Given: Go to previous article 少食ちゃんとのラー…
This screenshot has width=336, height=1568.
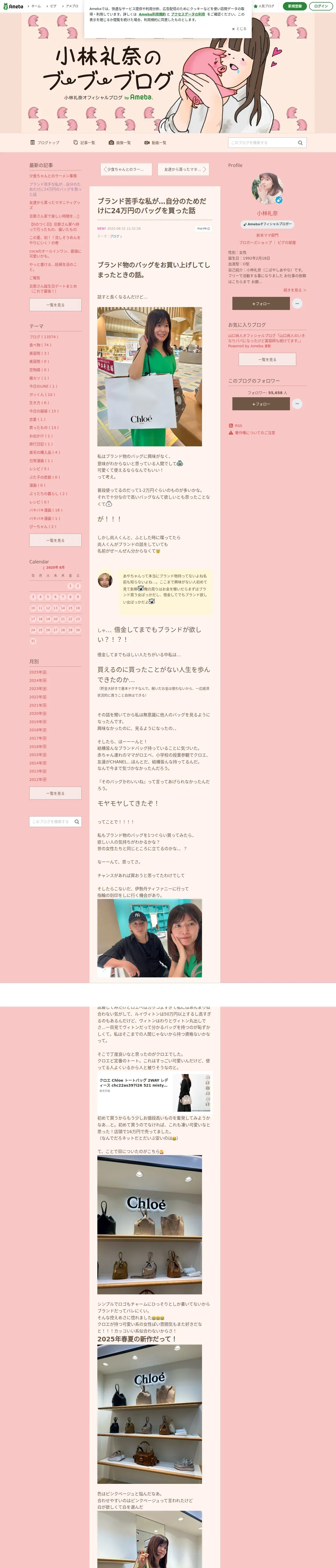Looking at the screenshot, I should coord(126,169).
